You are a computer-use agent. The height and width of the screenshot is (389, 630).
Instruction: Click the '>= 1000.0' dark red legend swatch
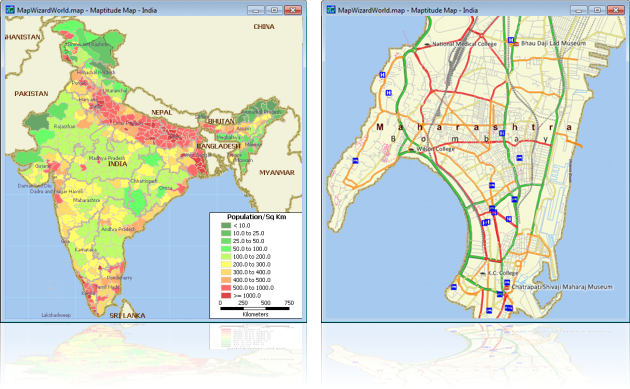226,295
